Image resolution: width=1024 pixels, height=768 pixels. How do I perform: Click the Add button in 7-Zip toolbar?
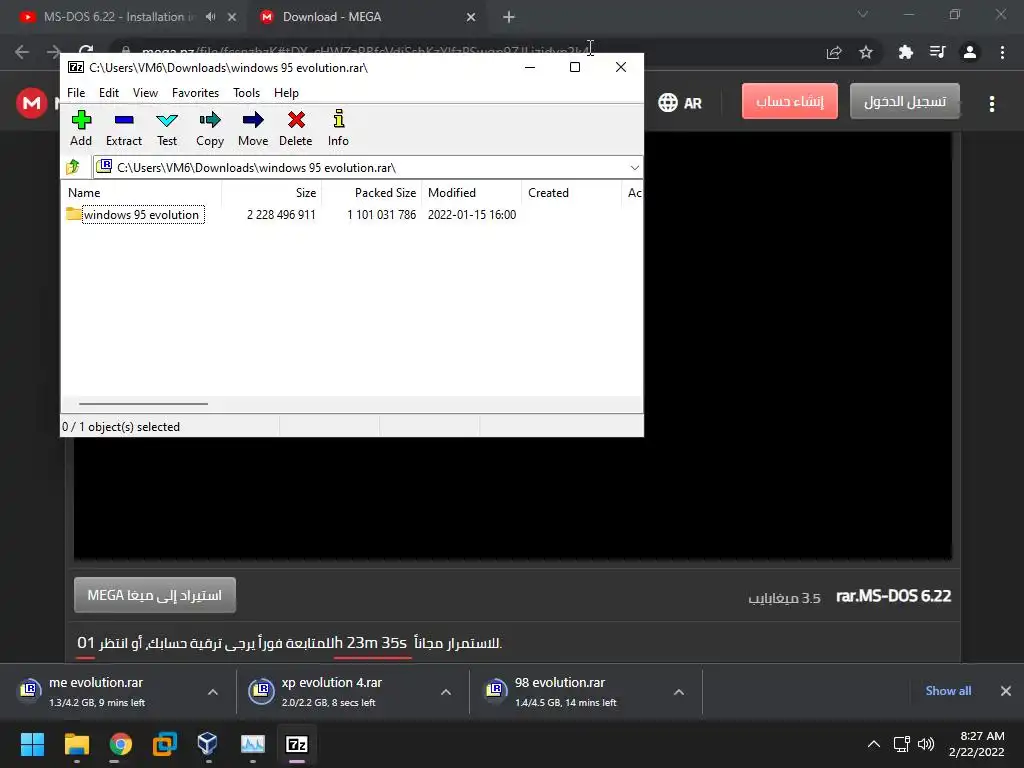click(81, 129)
